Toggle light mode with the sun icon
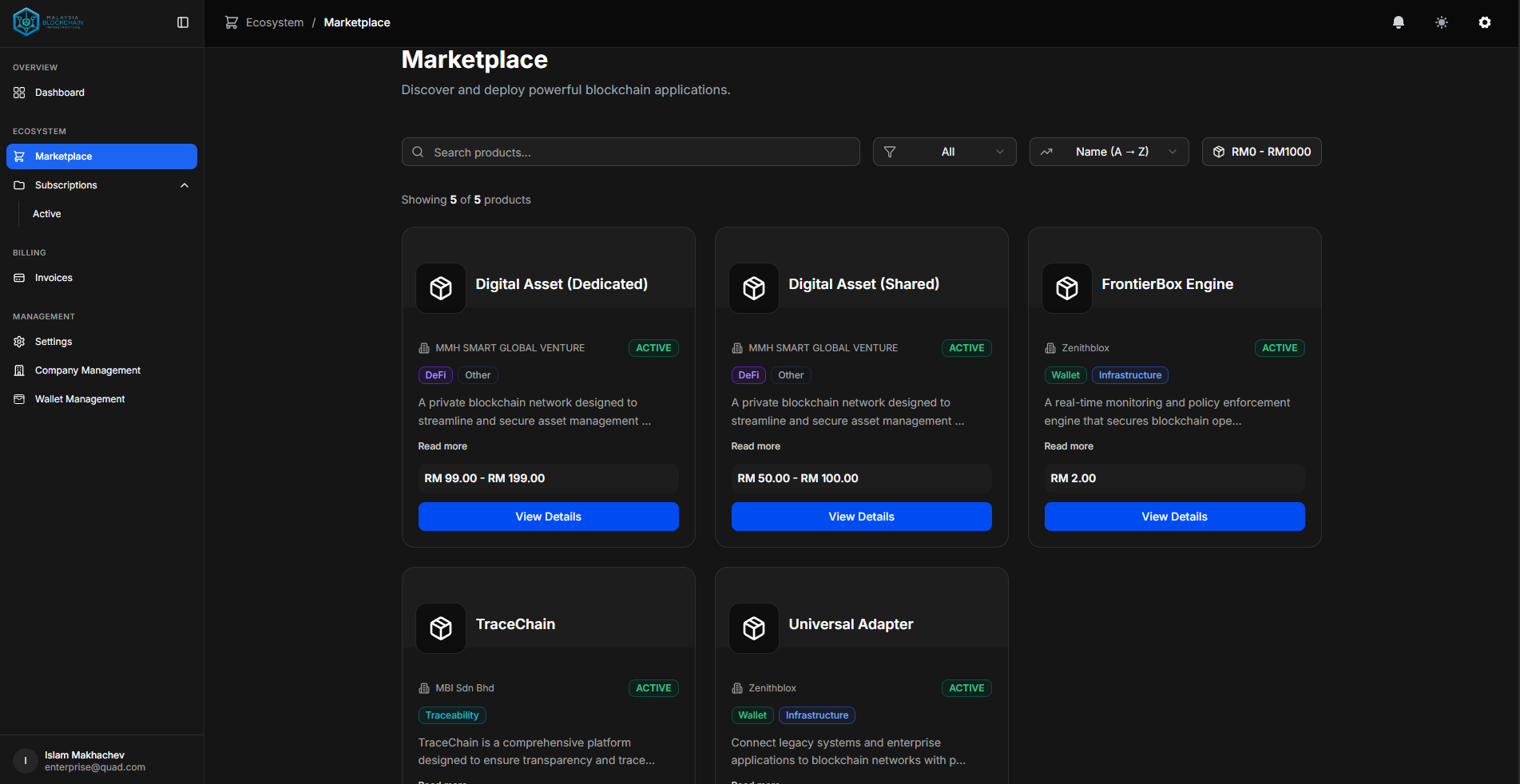 pyautogui.click(x=1441, y=22)
